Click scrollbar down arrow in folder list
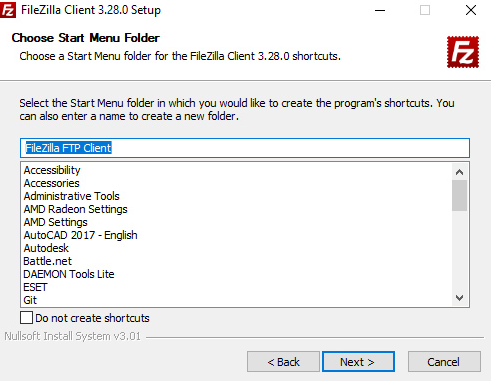Screen dimensions: 491x381 click(x=459, y=298)
